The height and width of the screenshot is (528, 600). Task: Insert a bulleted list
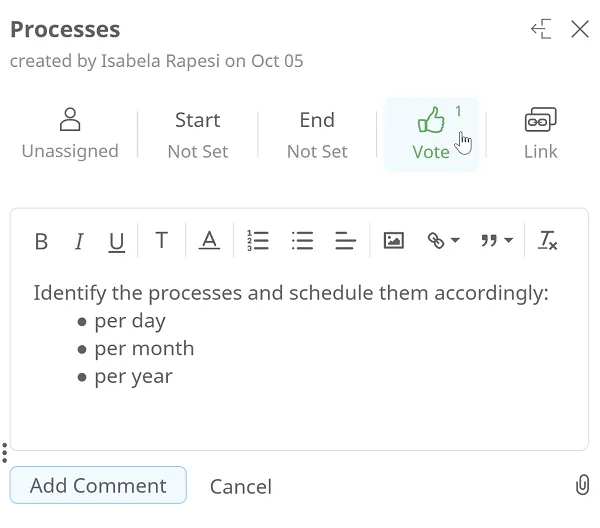tap(302, 241)
